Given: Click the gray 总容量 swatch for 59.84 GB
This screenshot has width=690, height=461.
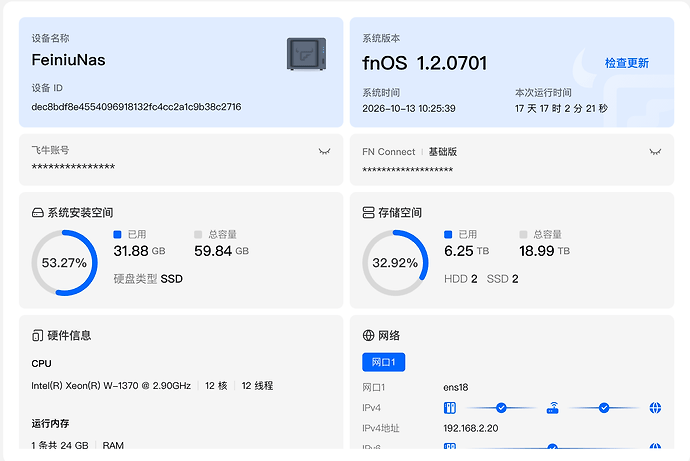Looking at the screenshot, I should click(198, 234).
